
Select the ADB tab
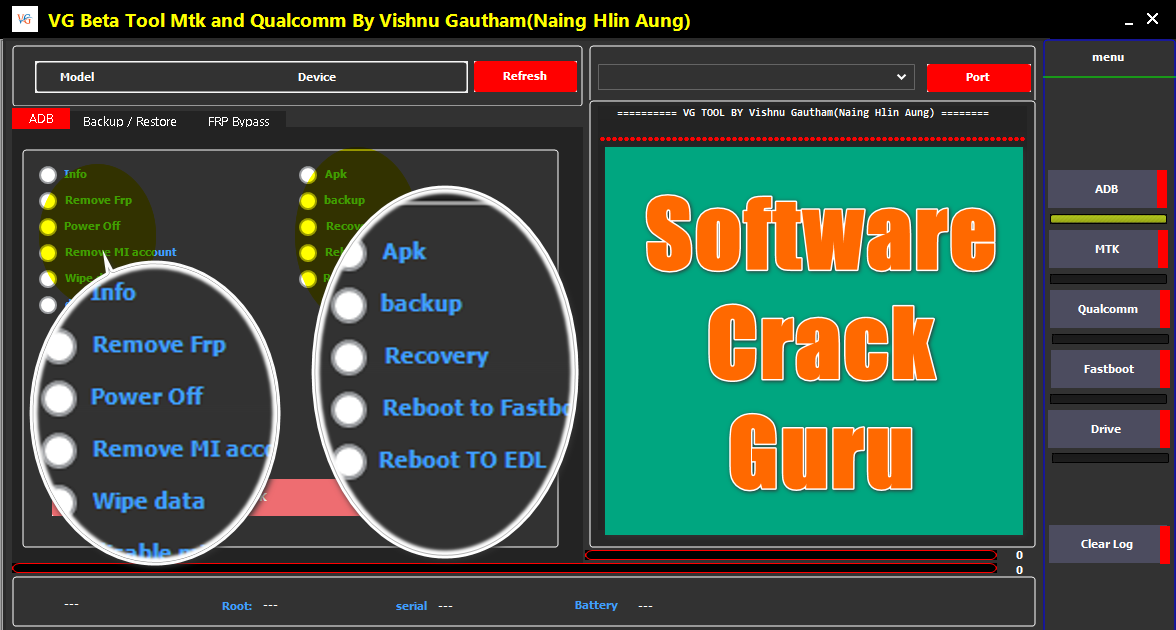tap(40, 118)
